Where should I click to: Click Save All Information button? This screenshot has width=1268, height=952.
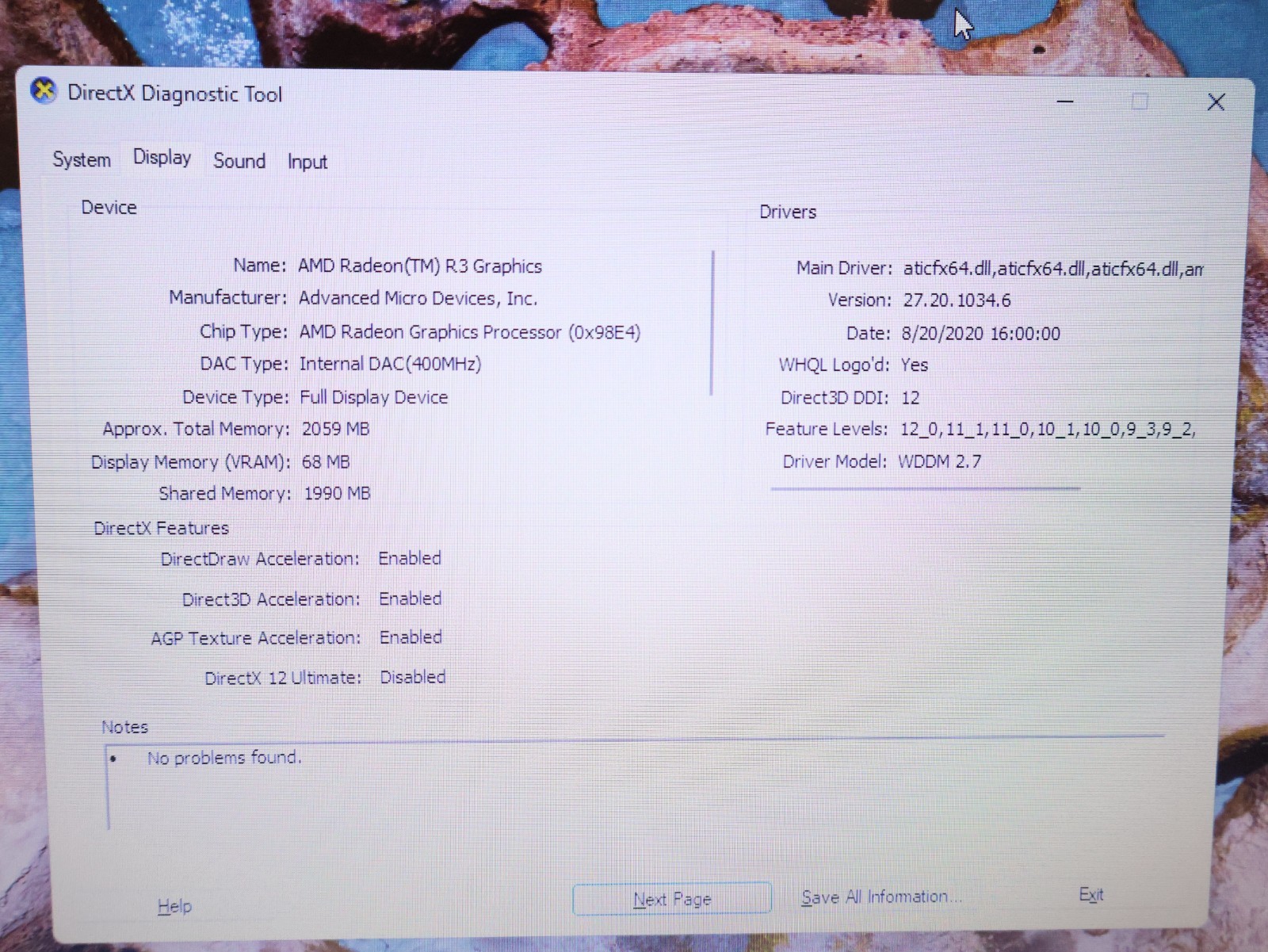click(x=880, y=897)
